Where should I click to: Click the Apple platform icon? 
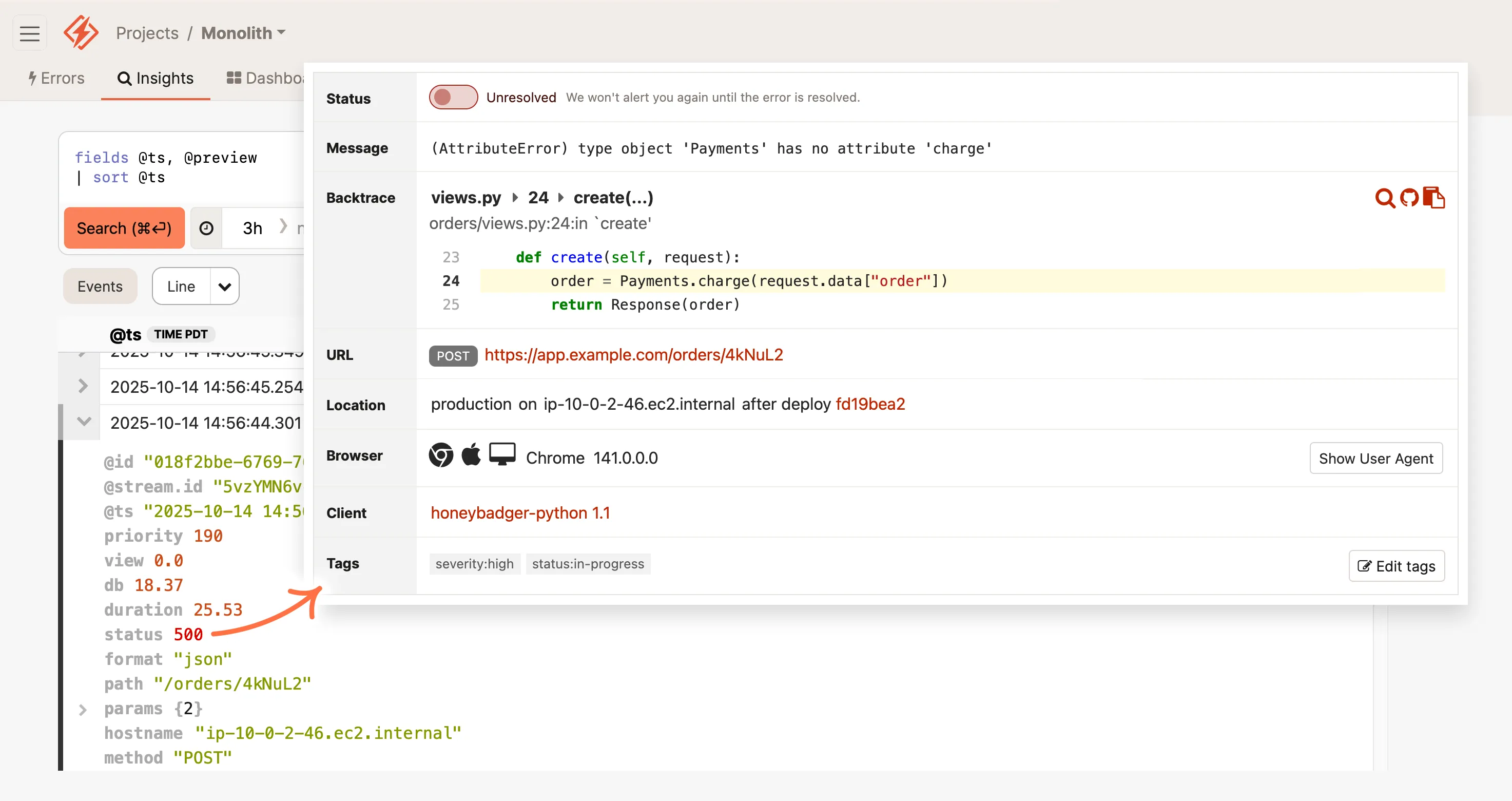[471, 454]
